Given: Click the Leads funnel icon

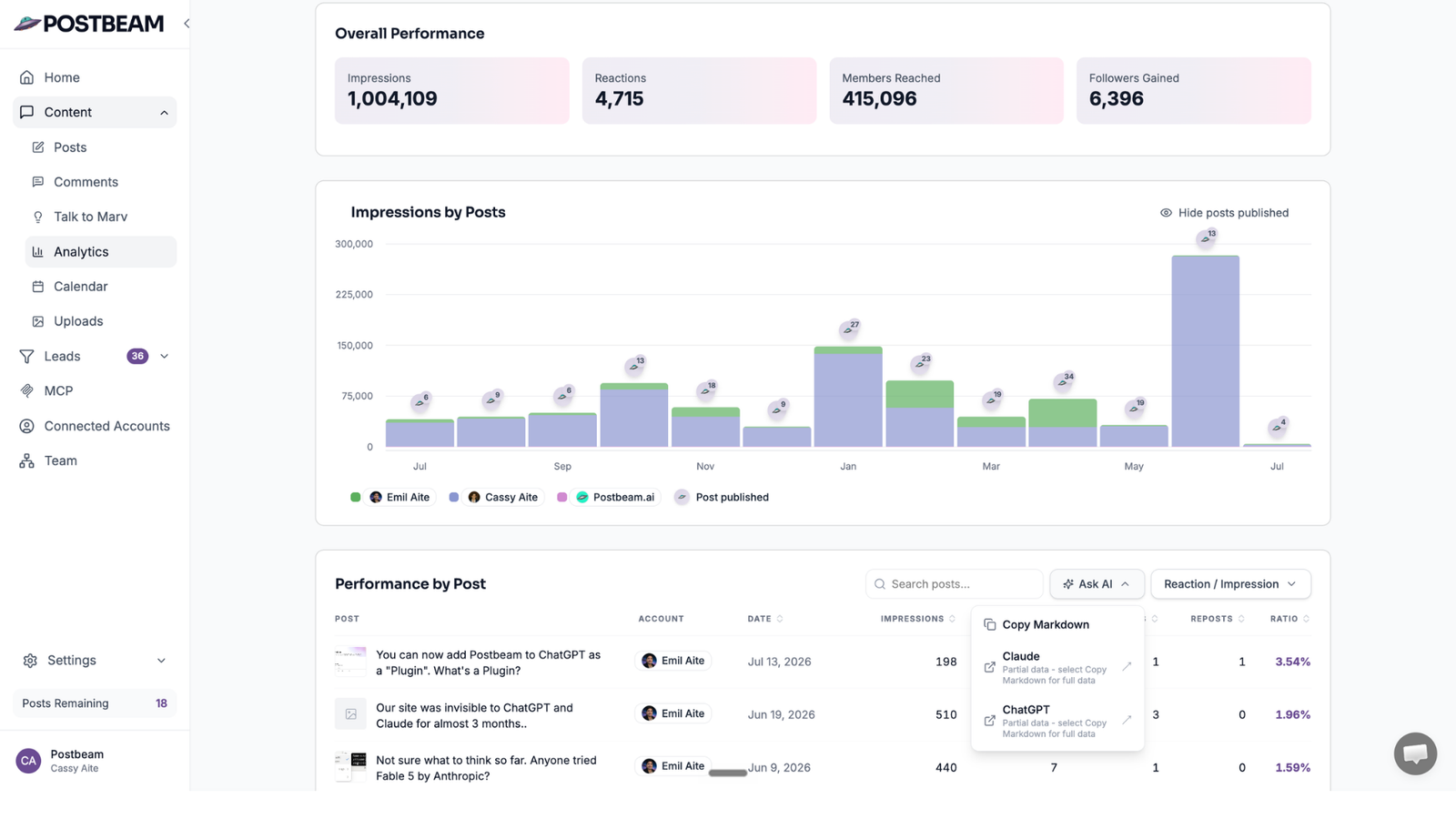Looking at the screenshot, I should click(x=27, y=357).
